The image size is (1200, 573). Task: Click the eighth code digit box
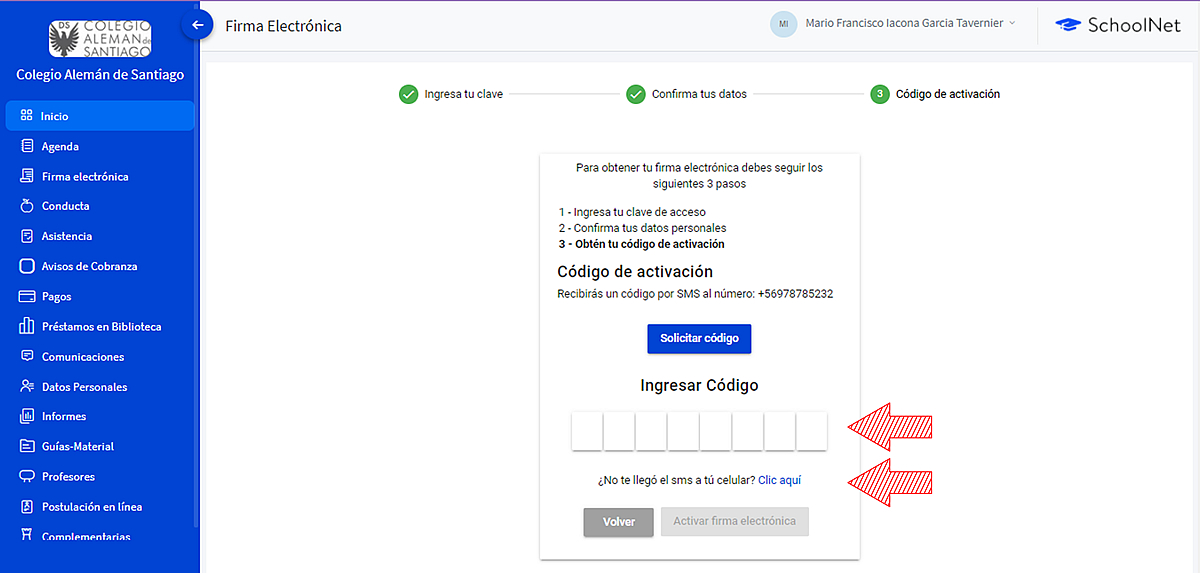(x=811, y=431)
